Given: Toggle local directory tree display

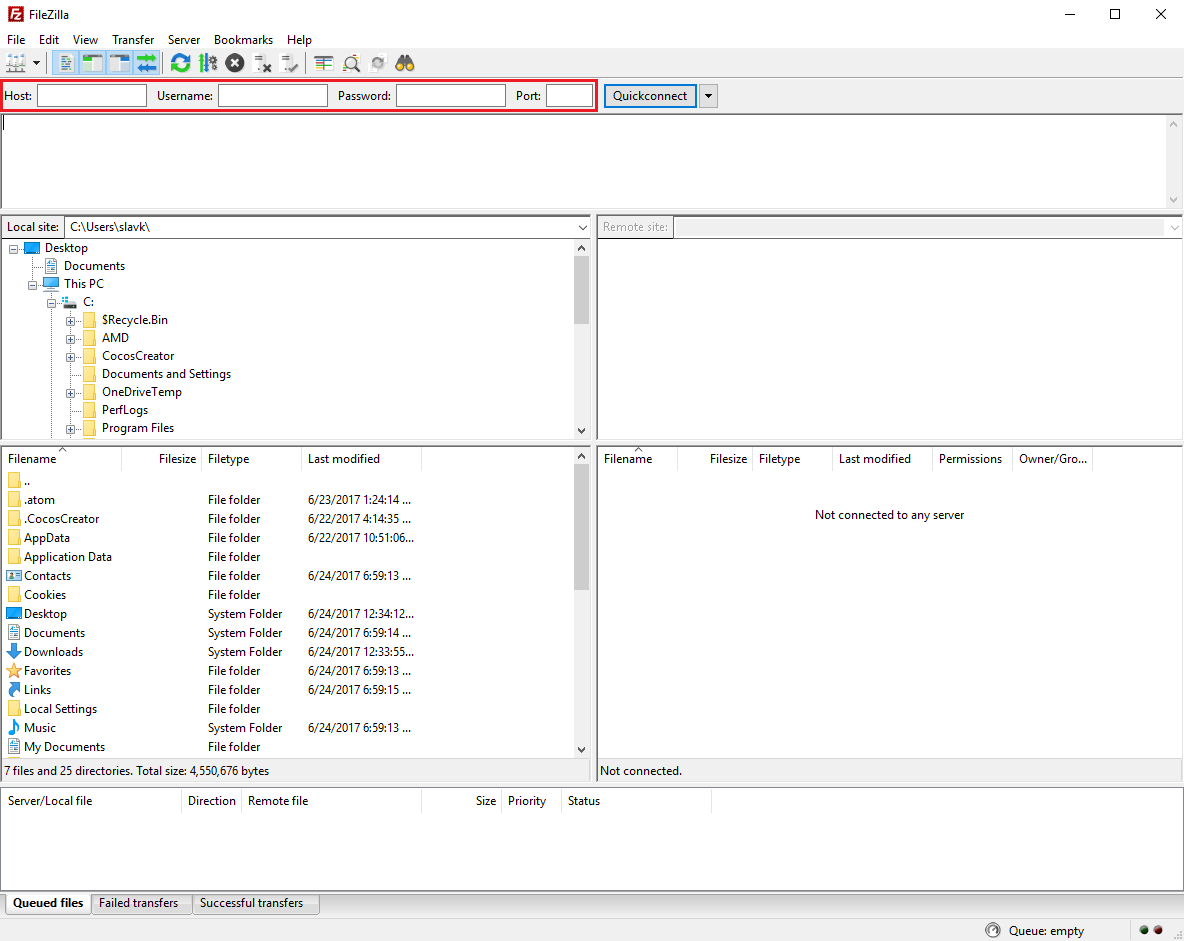Looking at the screenshot, I should coord(92,63).
